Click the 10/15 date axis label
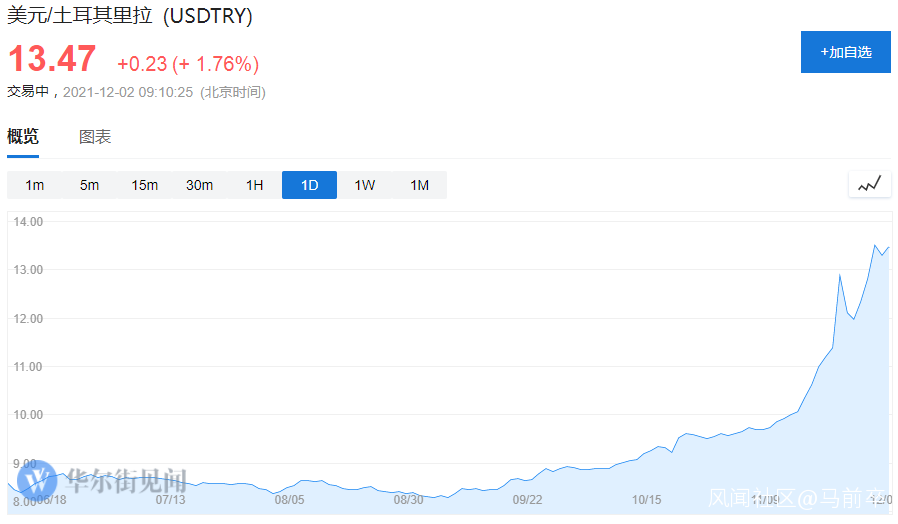The width and height of the screenshot is (898, 524). coord(647,499)
